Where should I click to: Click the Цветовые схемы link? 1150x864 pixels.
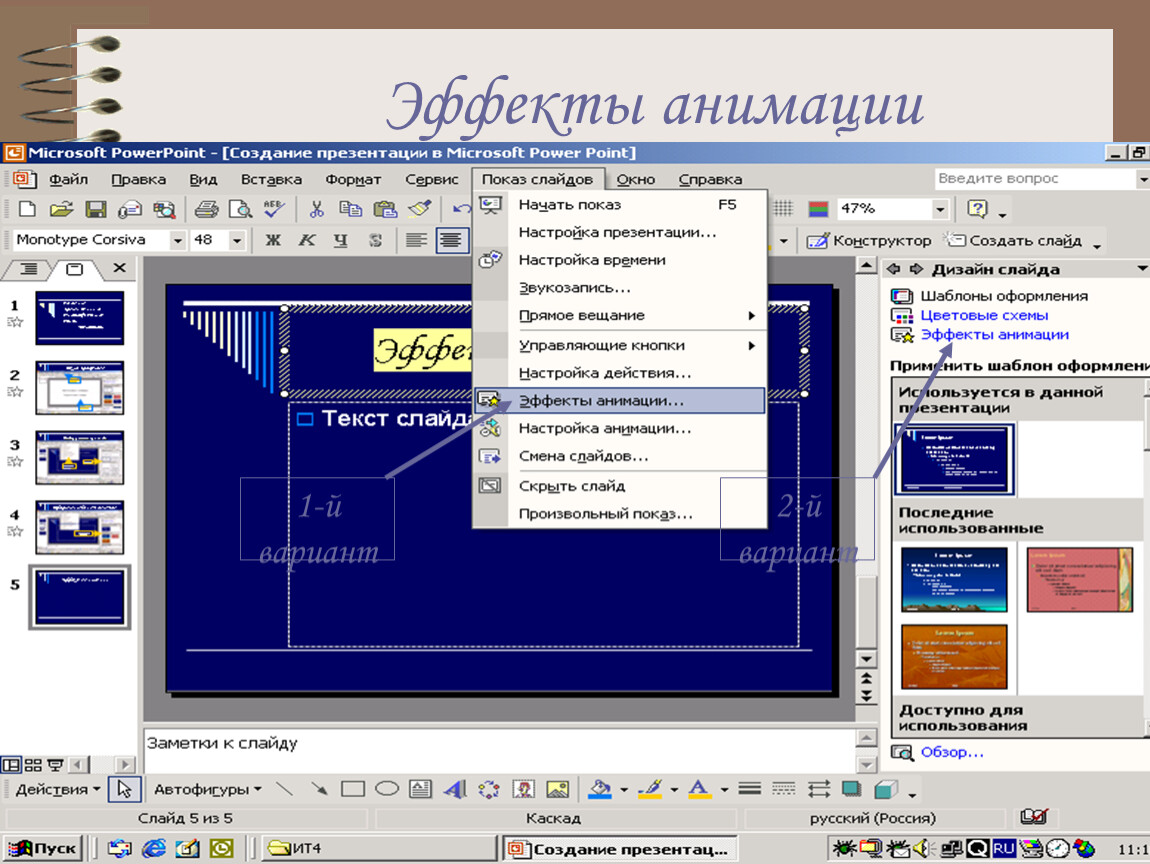[984, 315]
